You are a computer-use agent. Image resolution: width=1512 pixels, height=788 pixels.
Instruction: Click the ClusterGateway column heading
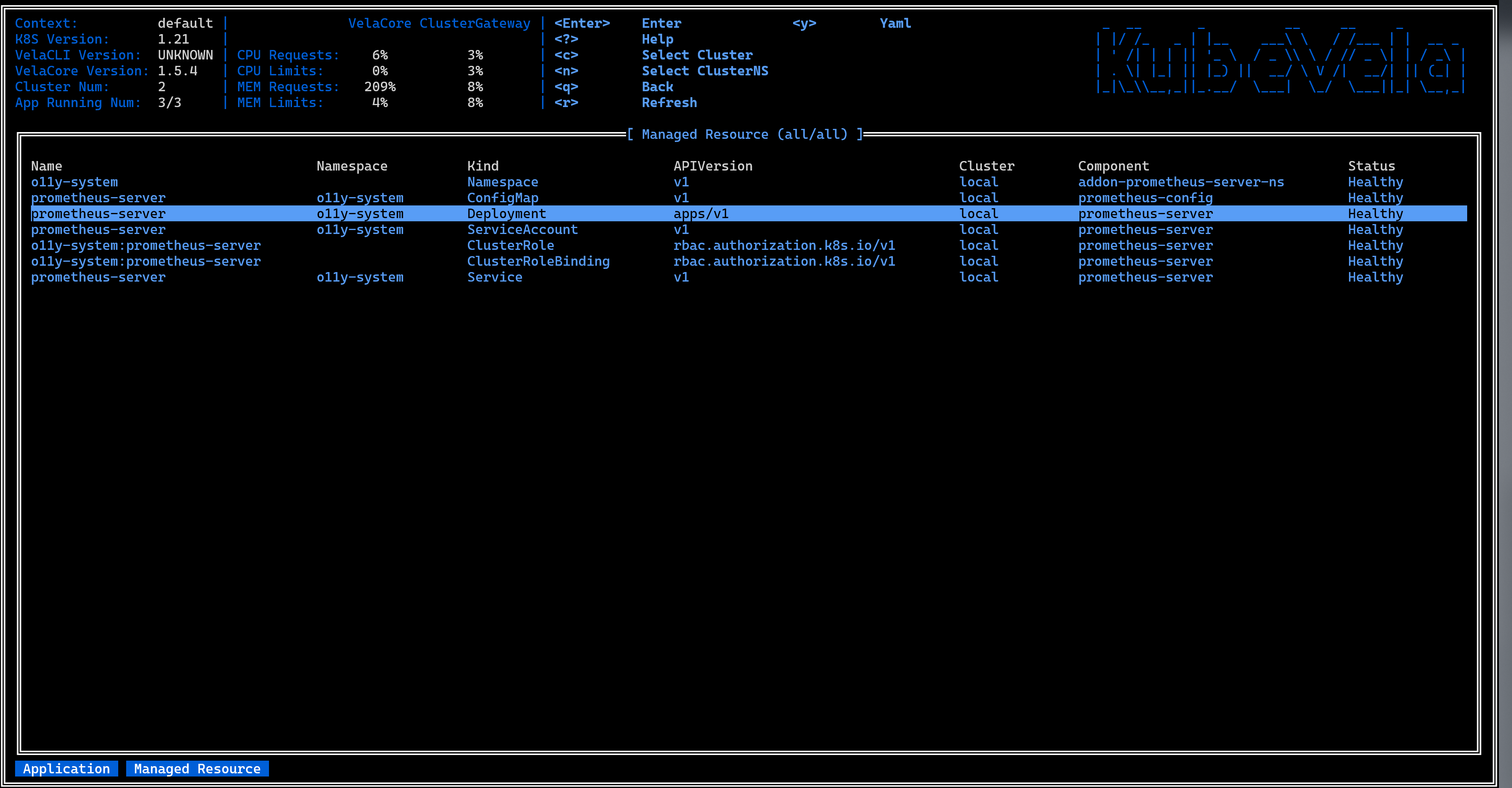[x=475, y=23]
